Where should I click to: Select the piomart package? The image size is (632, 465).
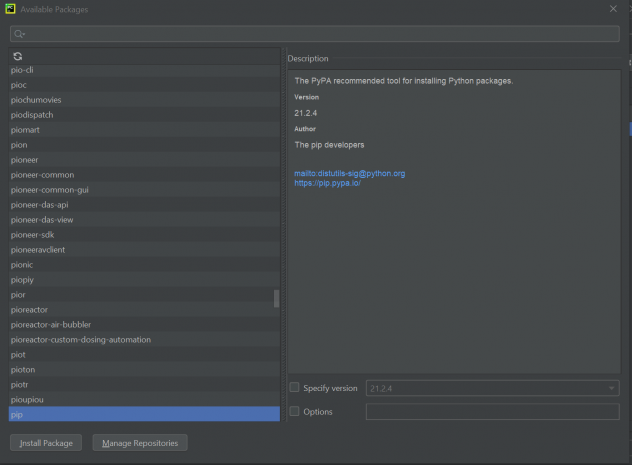144,130
